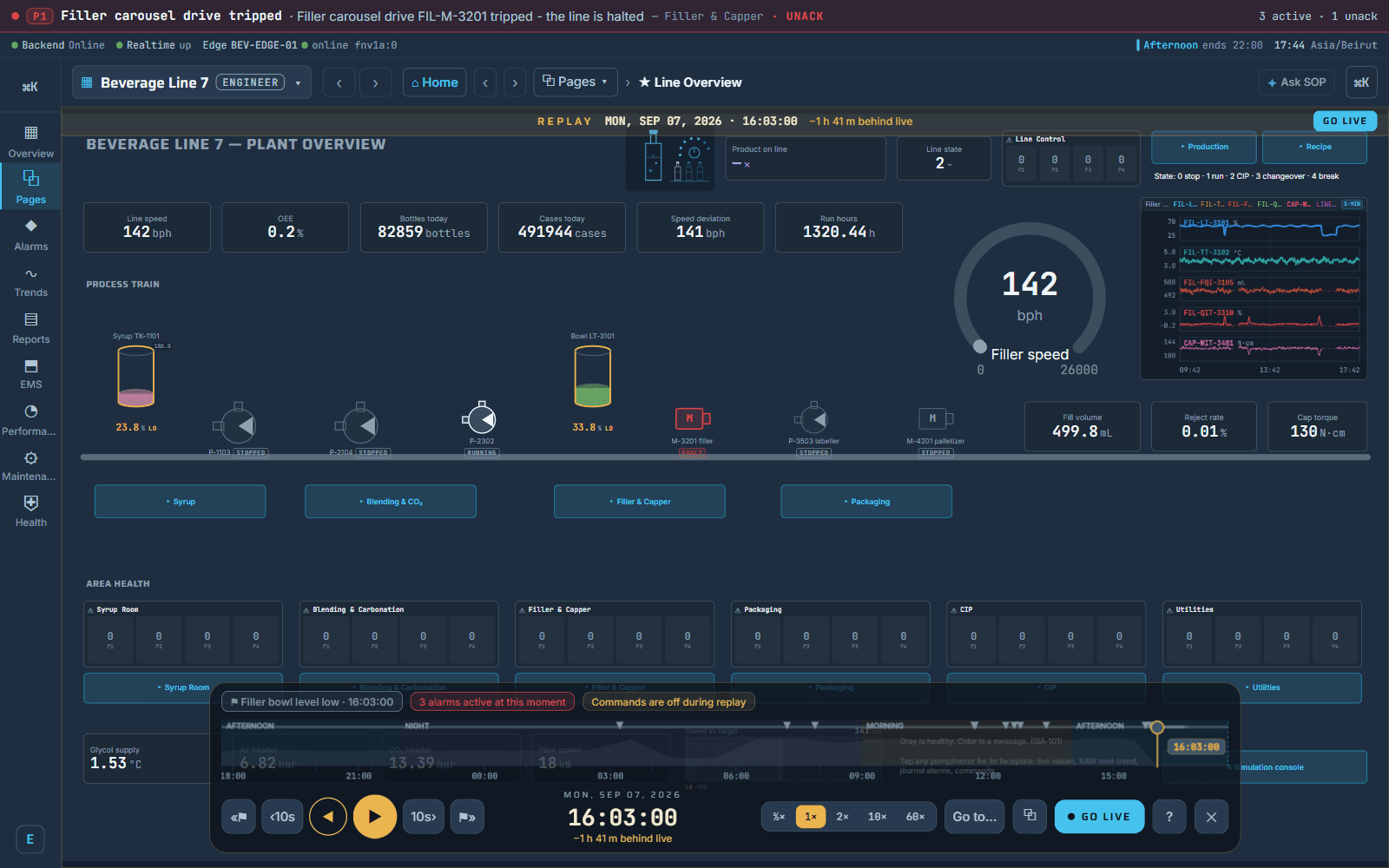Click the P-2302 running pump symbol
The height and width of the screenshot is (868, 1389).
pyautogui.click(x=480, y=419)
